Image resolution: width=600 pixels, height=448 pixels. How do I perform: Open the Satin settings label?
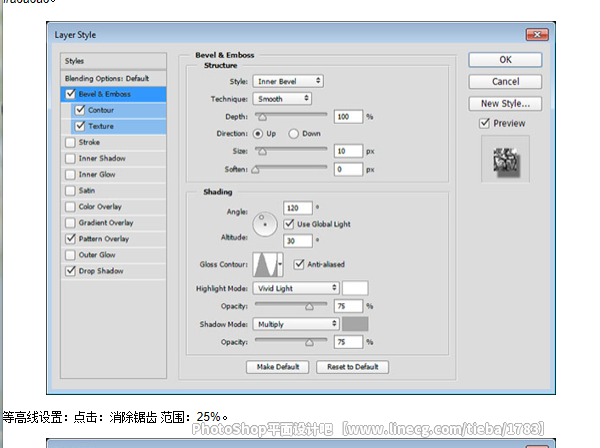tap(87, 191)
